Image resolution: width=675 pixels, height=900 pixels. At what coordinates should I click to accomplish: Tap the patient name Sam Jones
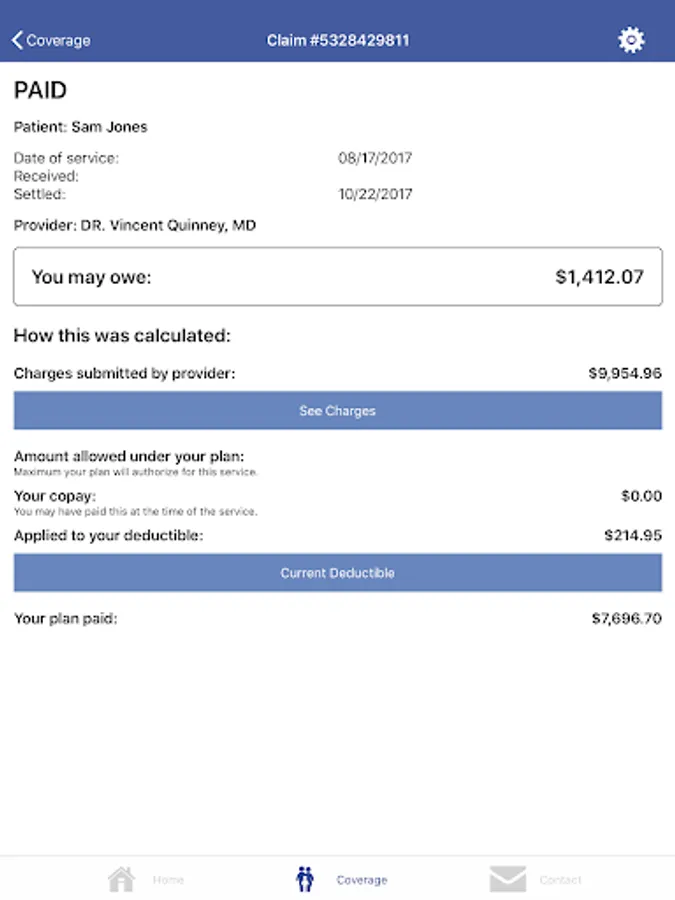point(110,127)
